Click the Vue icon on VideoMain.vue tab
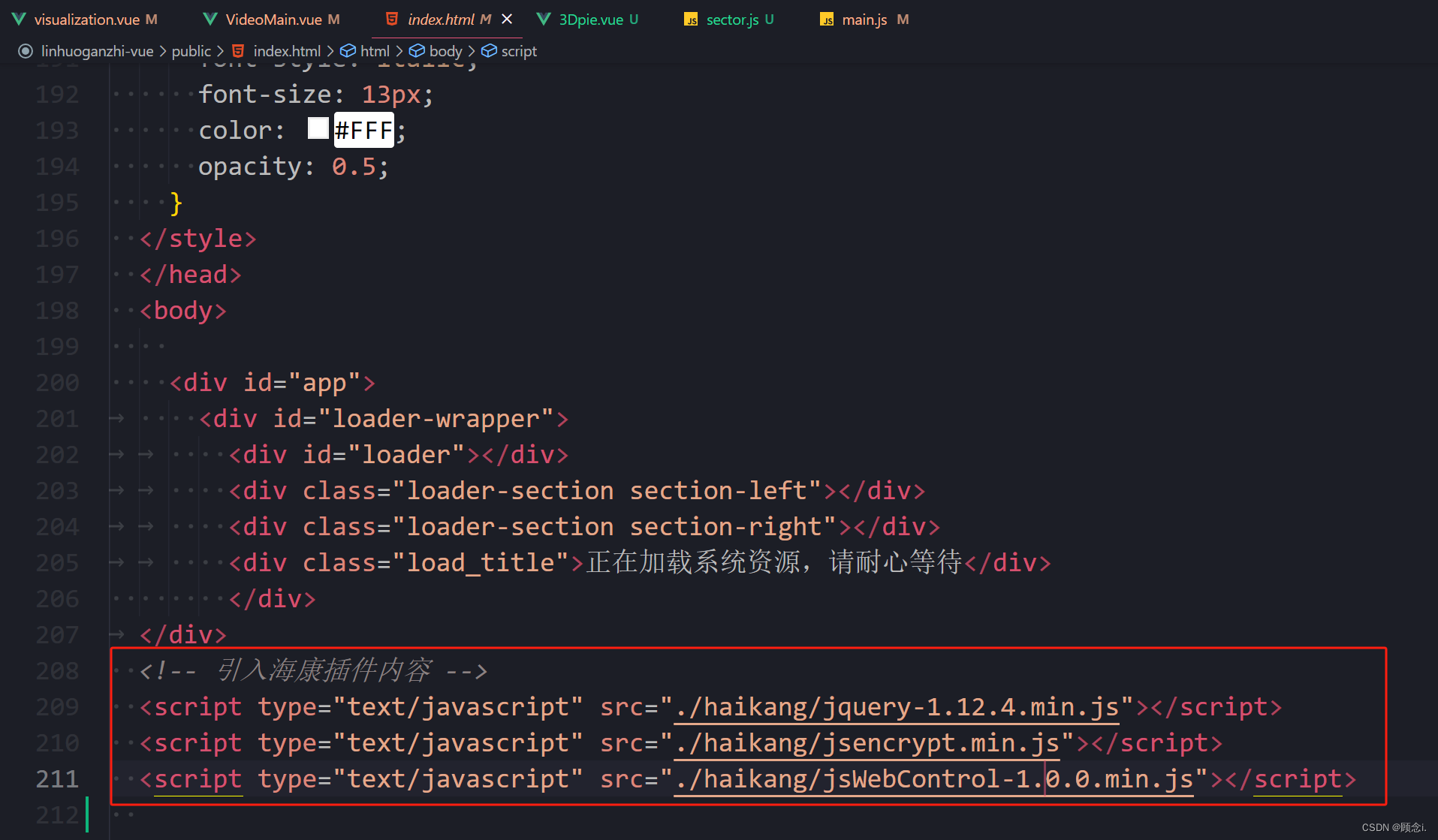Viewport: 1438px width, 840px height. click(x=210, y=20)
